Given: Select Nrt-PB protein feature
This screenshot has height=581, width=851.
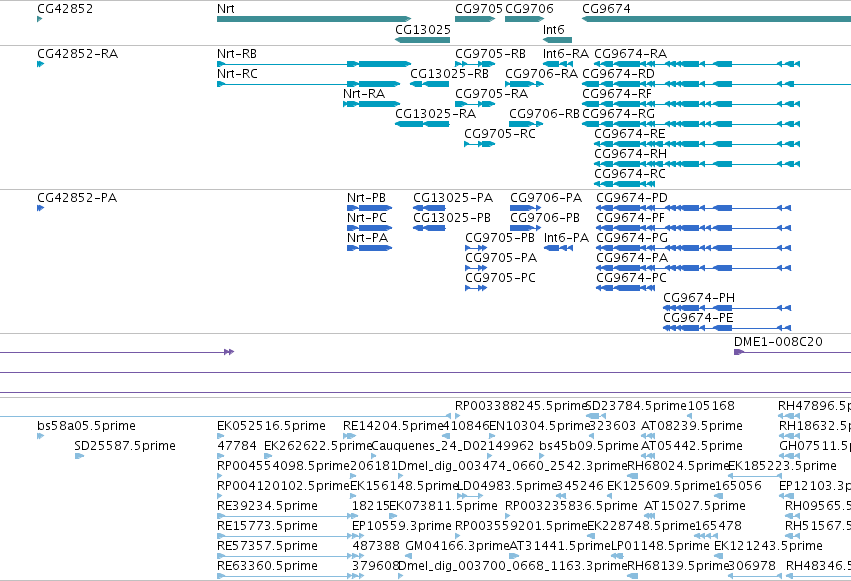Looking at the screenshot, I should (369, 208).
